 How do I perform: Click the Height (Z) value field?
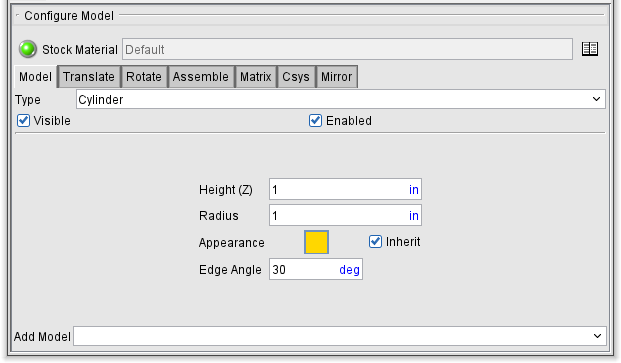pyautogui.click(x=345, y=190)
